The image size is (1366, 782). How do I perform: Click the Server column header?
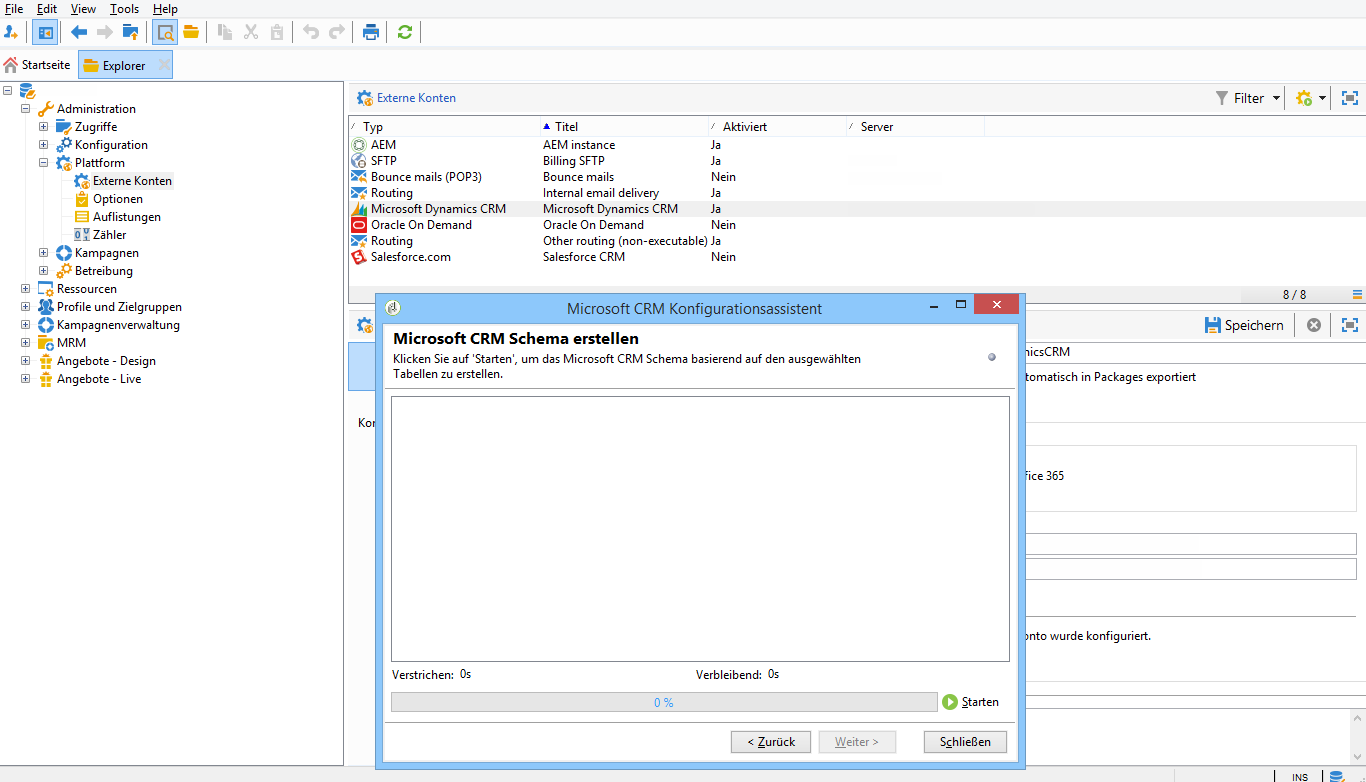click(915, 127)
